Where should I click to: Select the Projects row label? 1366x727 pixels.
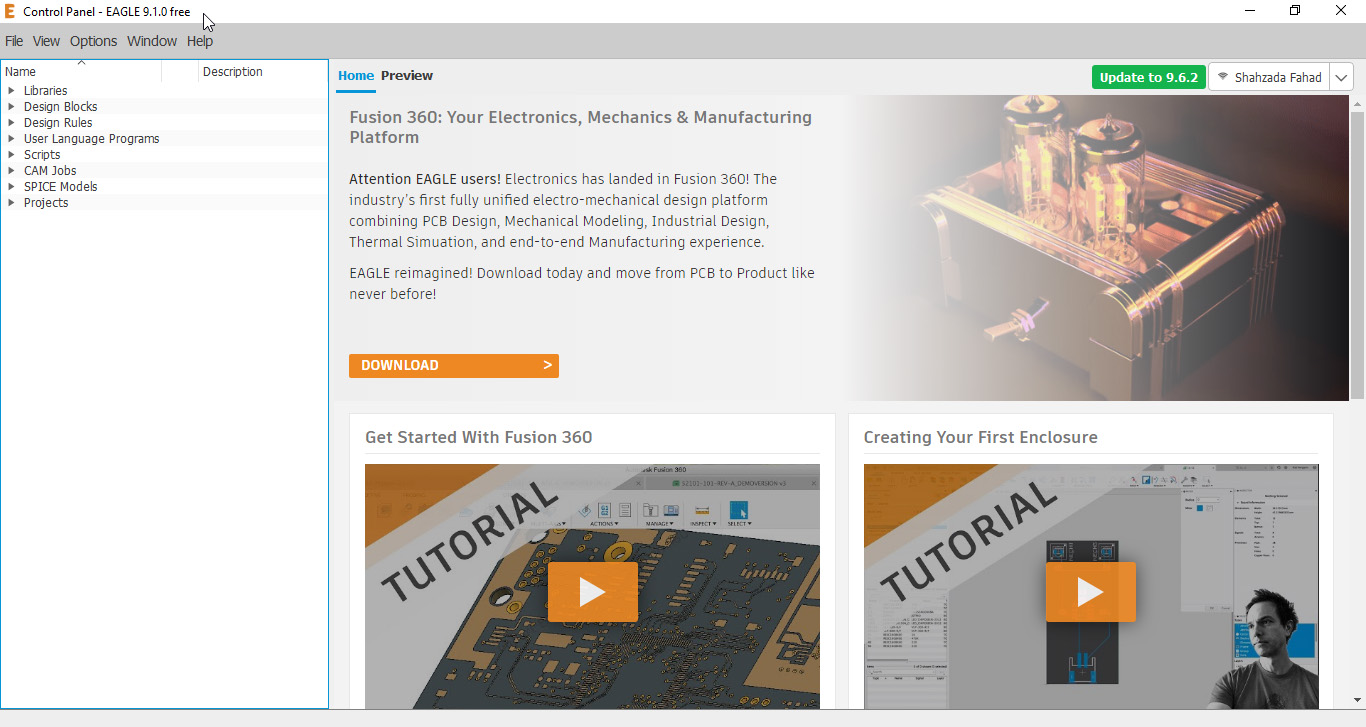(46, 203)
